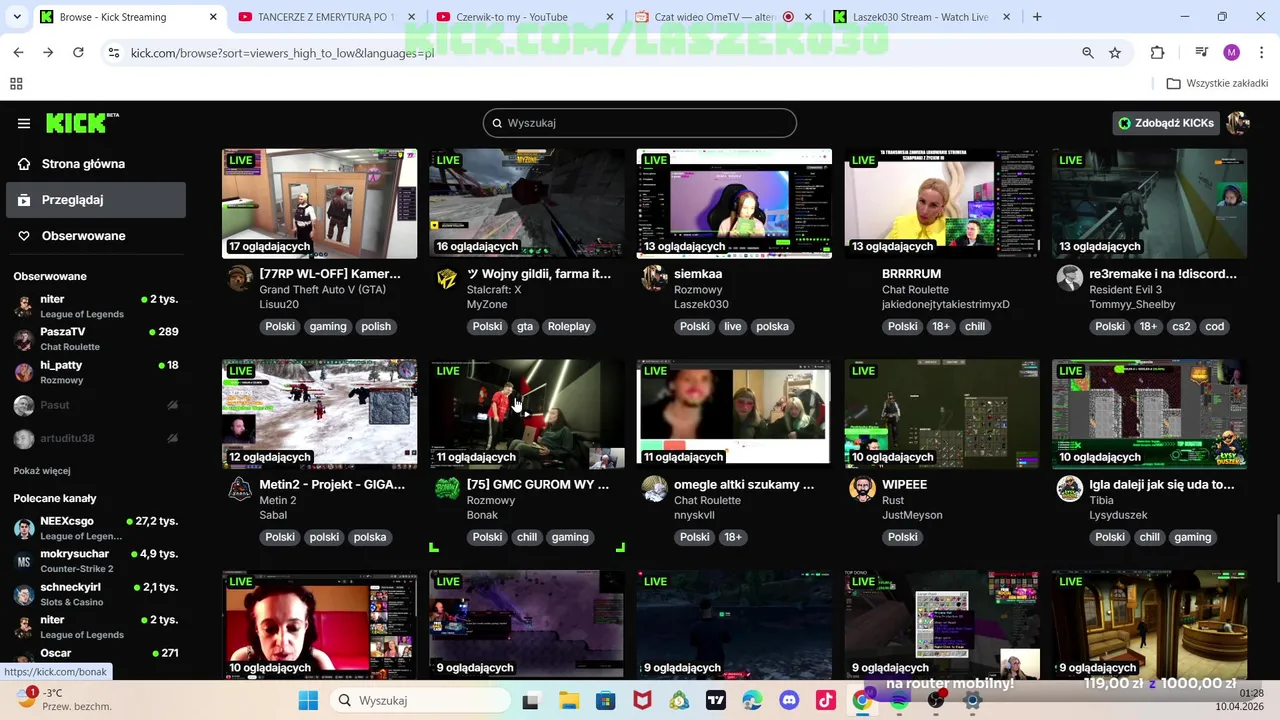
Task: Open Chrome from taskbar
Action: pyautogui.click(x=862, y=700)
